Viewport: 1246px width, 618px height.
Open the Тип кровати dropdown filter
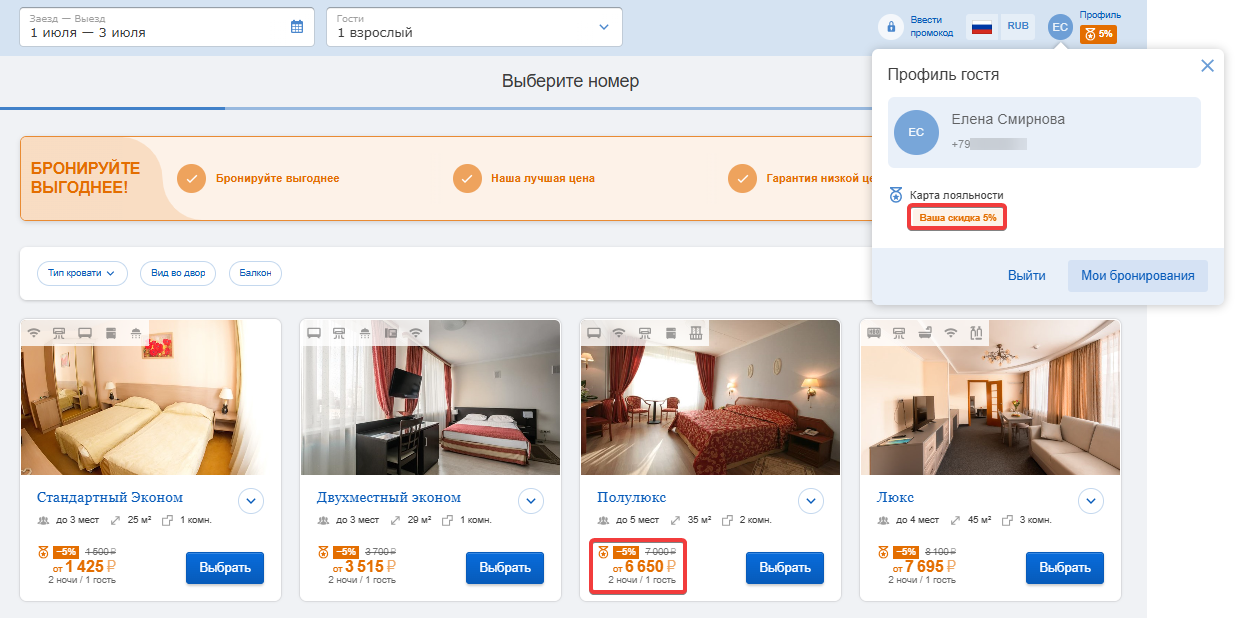(82, 273)
